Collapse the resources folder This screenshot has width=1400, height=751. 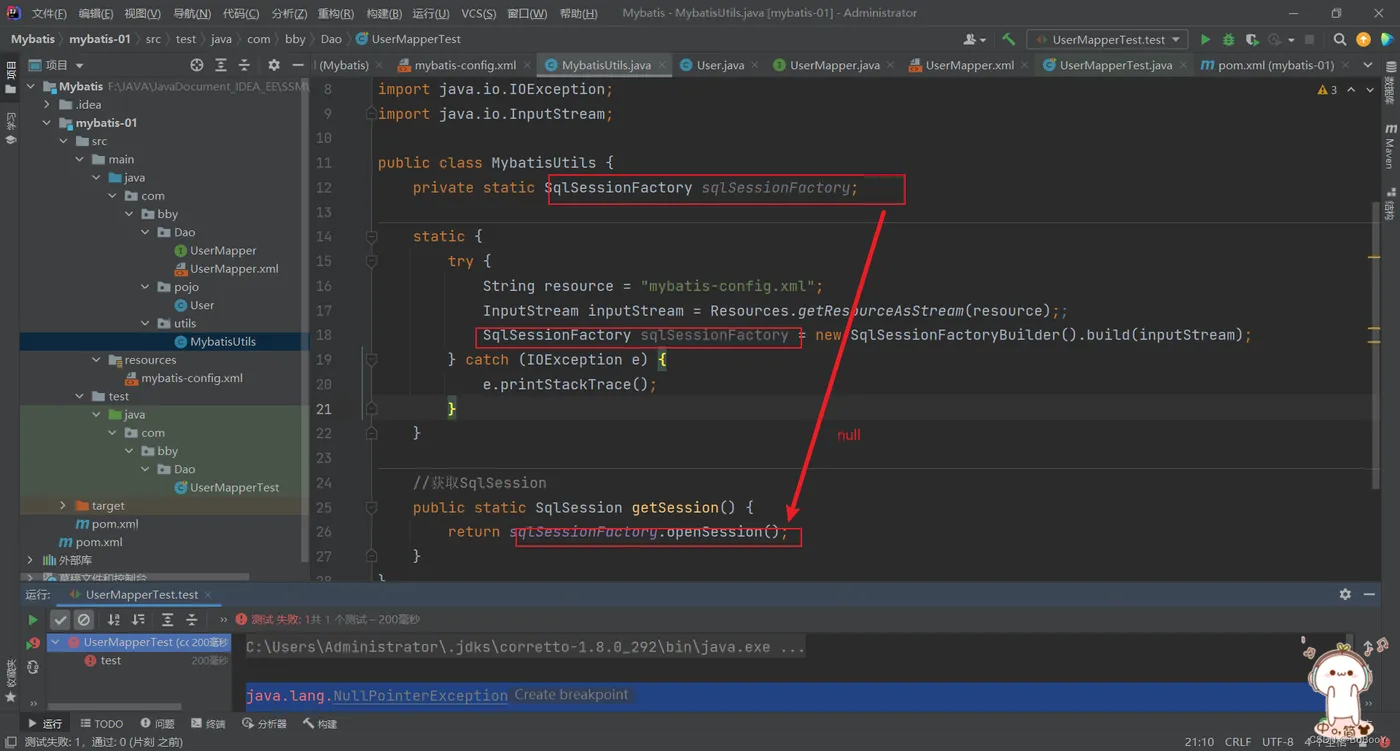[96, 360]
